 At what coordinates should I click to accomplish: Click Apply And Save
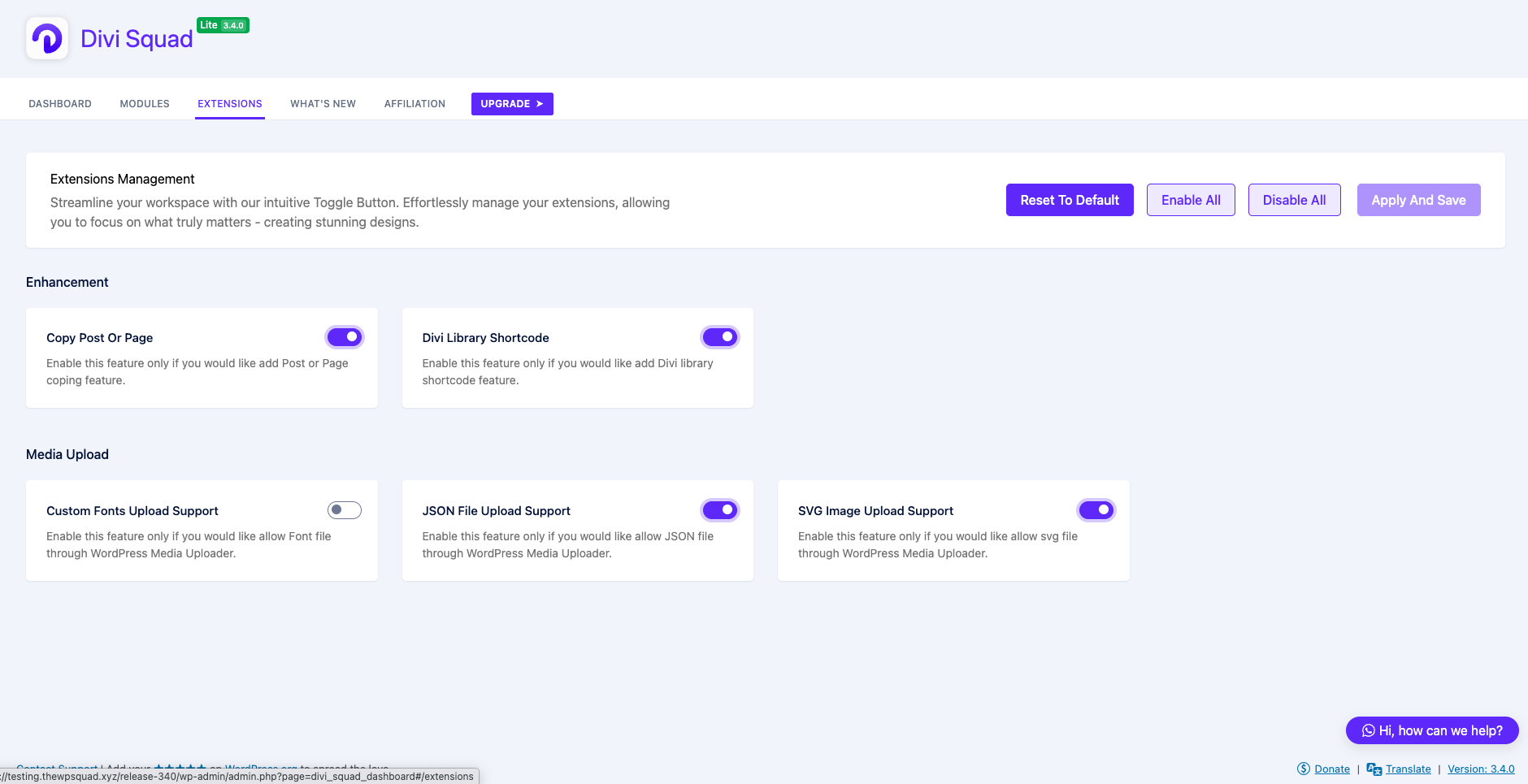pos(1418,200)
